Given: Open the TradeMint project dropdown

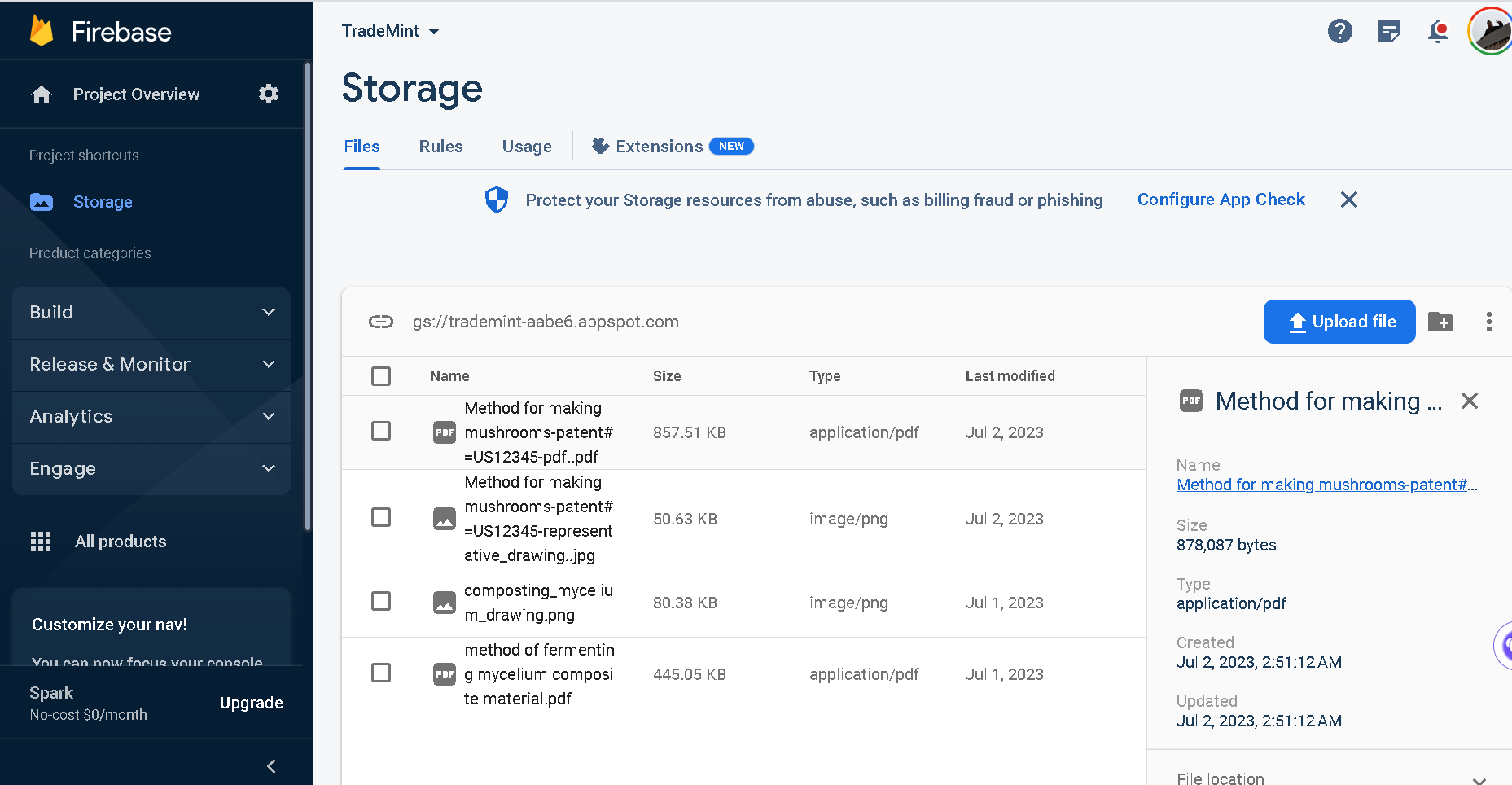Looking at the screenshot, I should coord(391,31).
